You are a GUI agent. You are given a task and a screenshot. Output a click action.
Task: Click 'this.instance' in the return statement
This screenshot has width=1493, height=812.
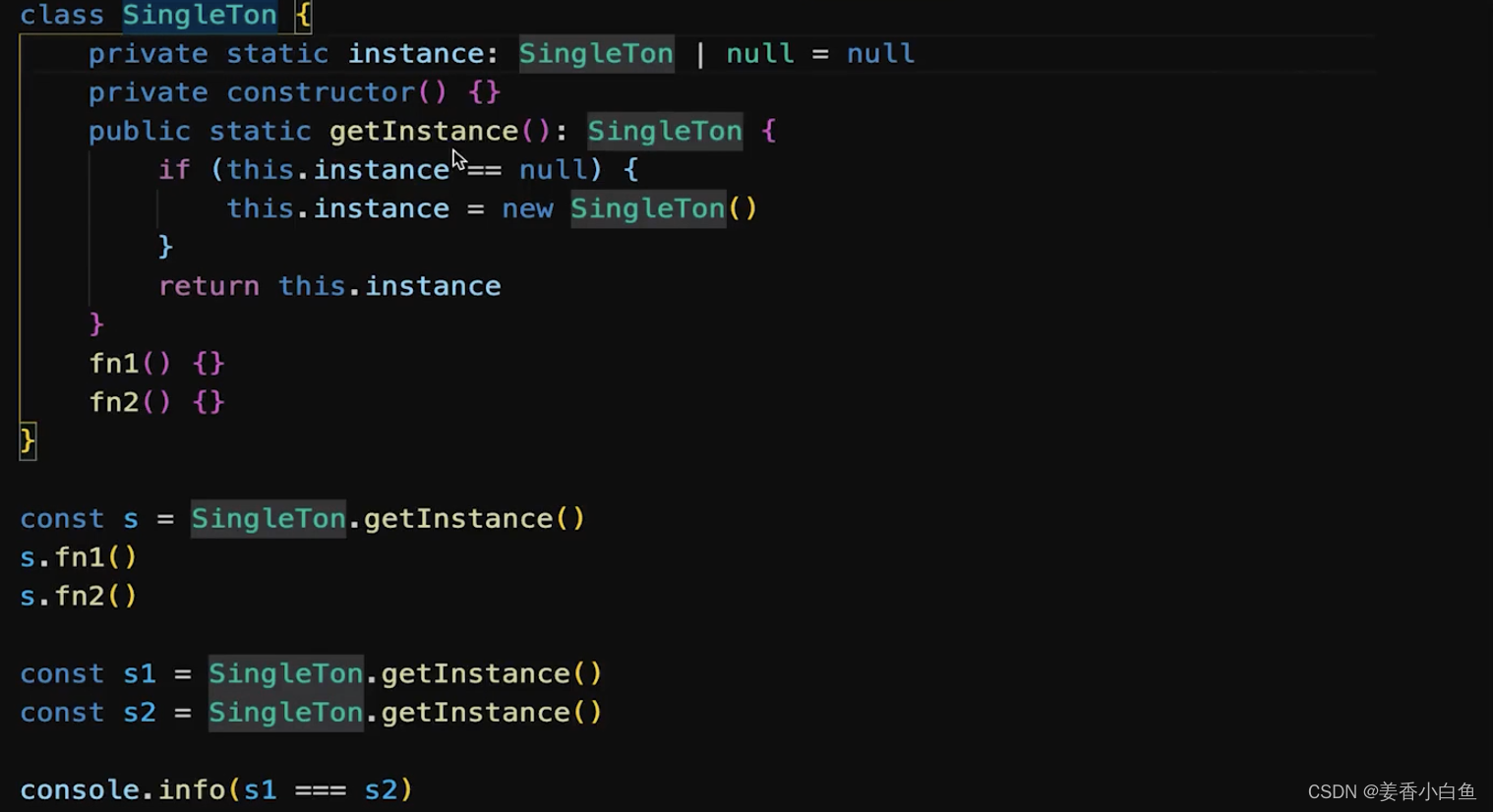coord(389,286)
